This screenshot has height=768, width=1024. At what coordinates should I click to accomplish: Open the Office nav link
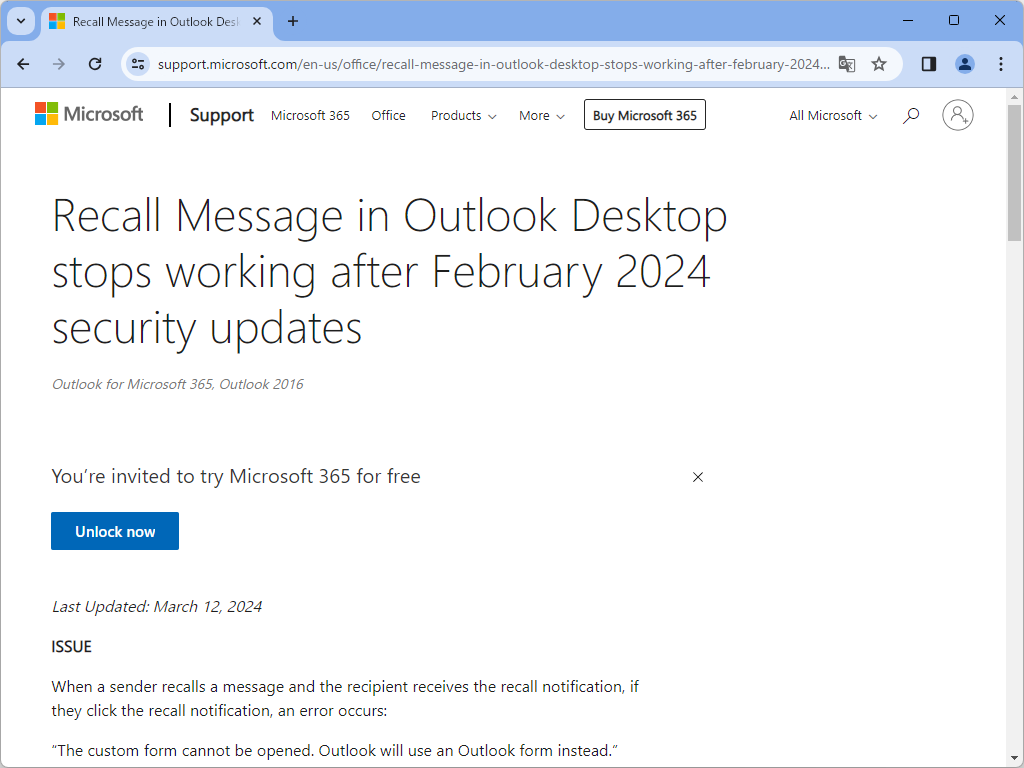click(389, 116)
